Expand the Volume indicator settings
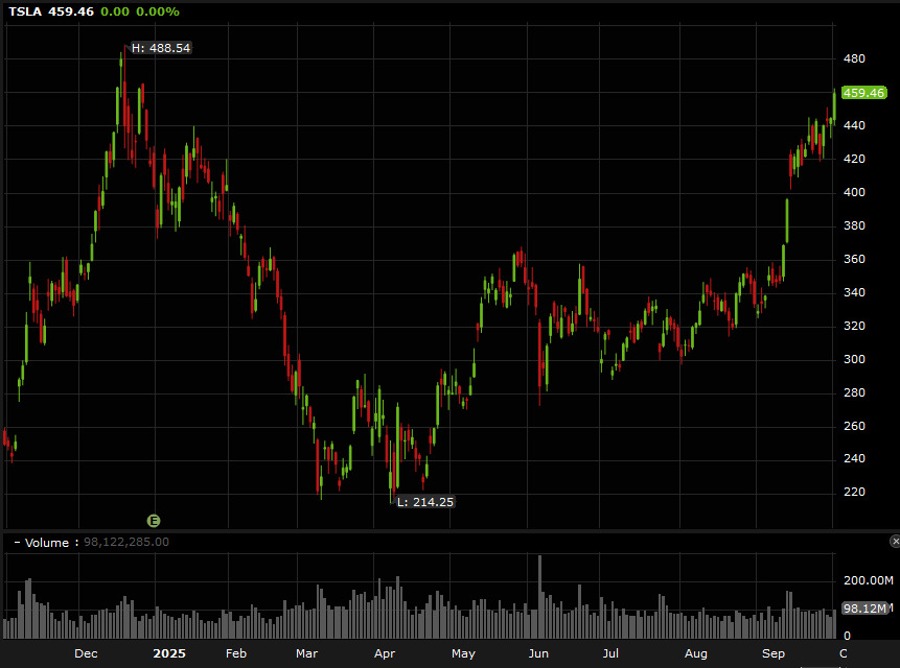The image size is (900, 668). (47, 542)
